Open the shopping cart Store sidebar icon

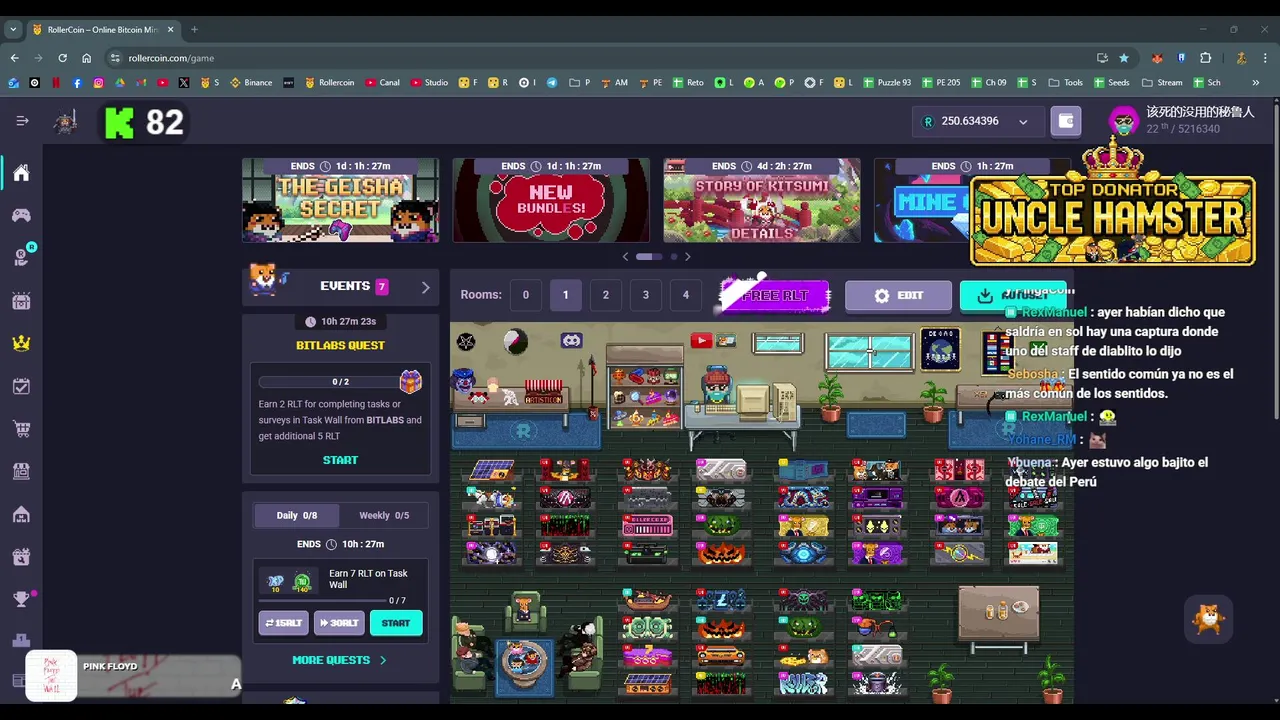pyautogui.click(x=21, y=429)
